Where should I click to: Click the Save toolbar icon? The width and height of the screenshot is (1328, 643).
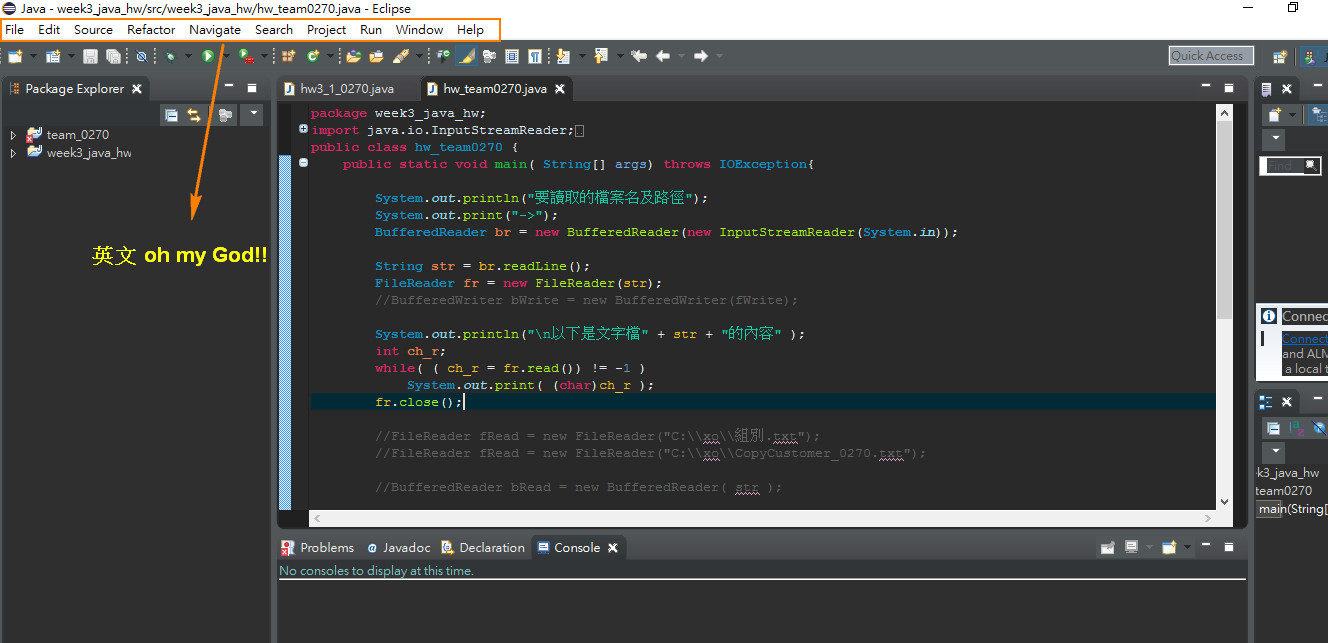click(x=90, y=56)
